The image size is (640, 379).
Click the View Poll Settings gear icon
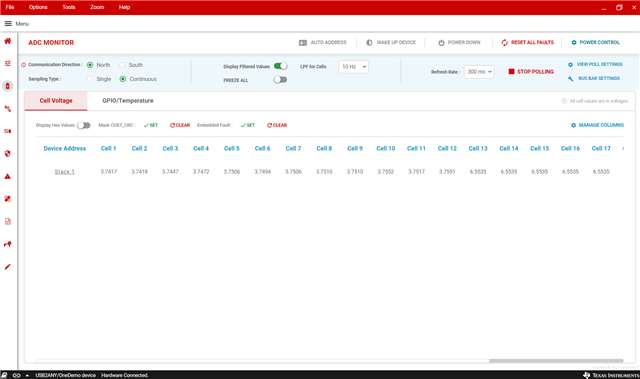point(571,64)
